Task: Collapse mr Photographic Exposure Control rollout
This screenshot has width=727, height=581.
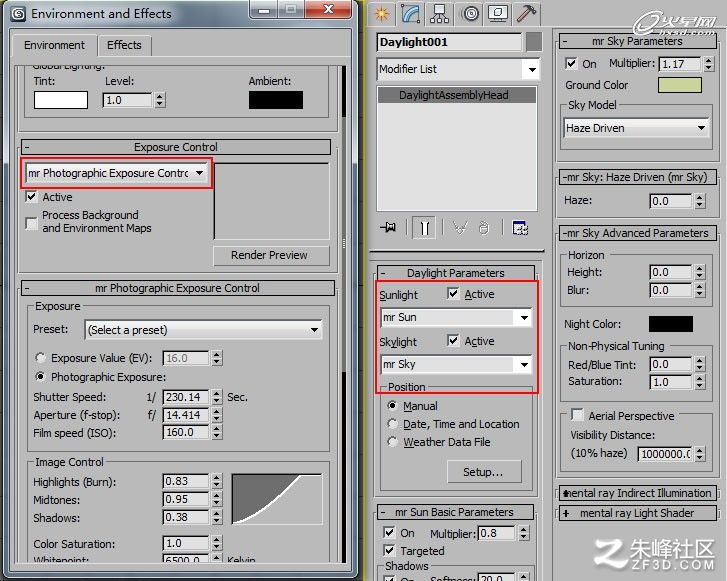Action: [x=178, y=288]
